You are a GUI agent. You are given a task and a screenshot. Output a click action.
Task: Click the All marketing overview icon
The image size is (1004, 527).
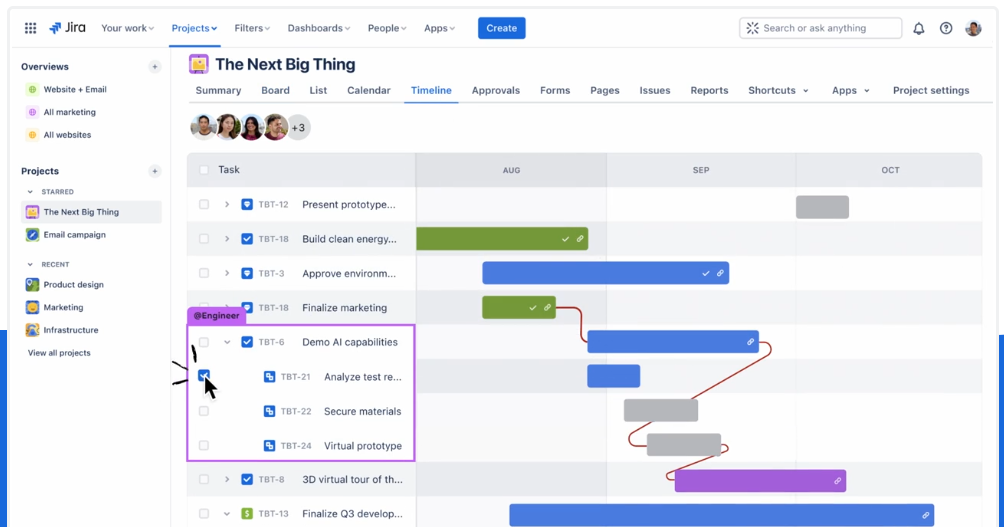pyautogui.click(x=32, y=112)
